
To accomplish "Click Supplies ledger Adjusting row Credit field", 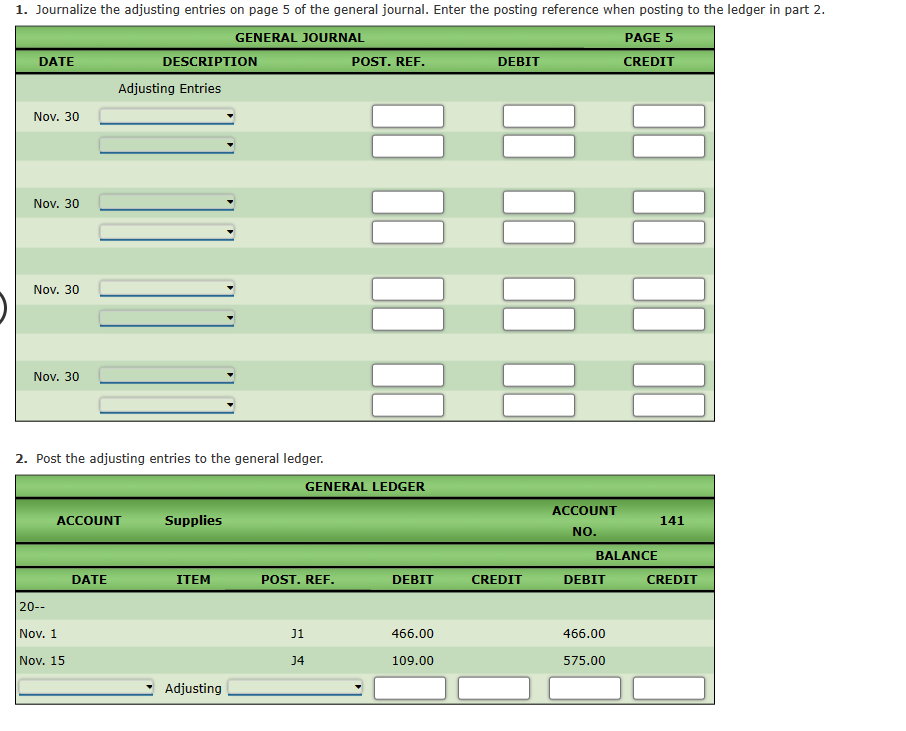I will tap(494, 688).
